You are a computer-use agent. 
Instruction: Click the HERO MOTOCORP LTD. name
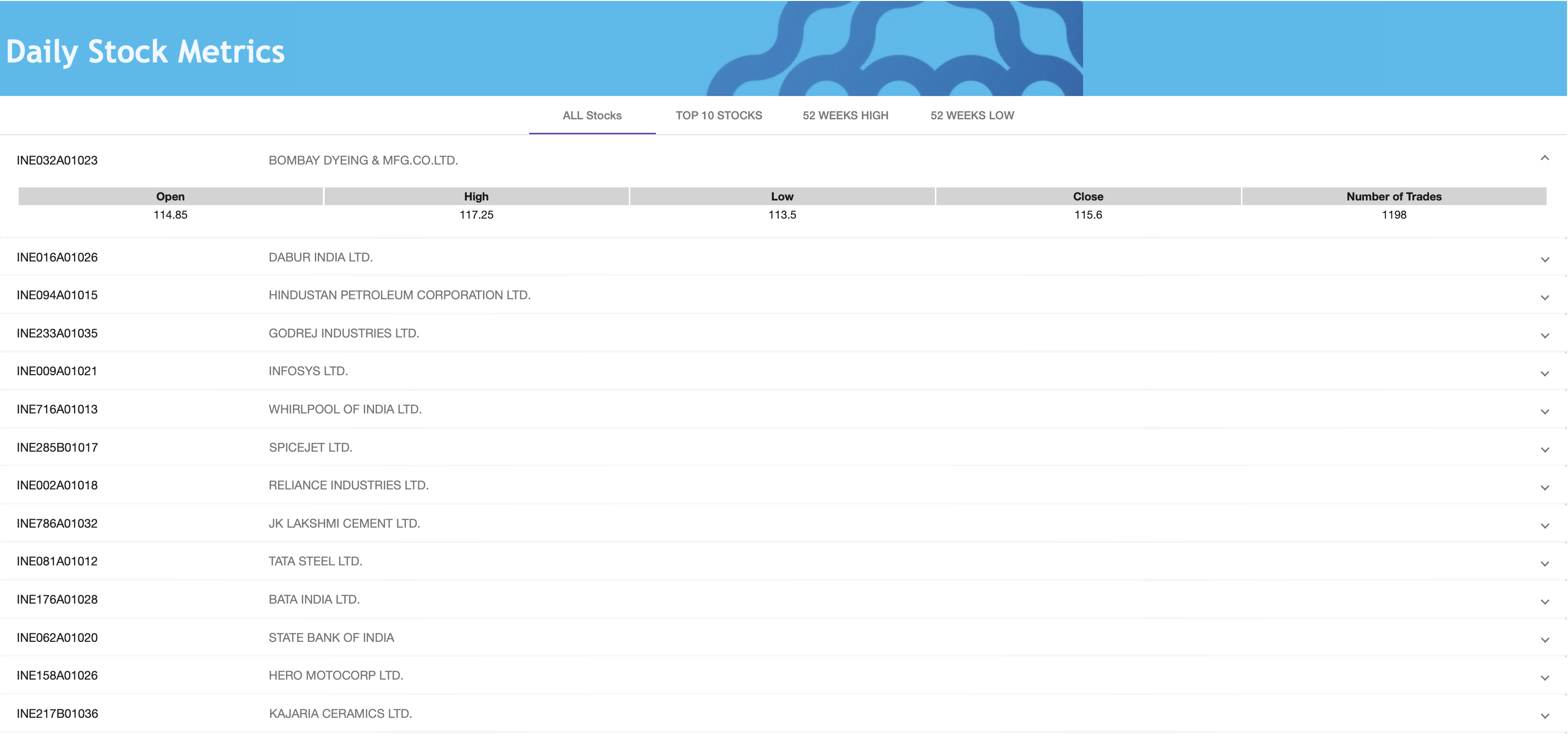[x=335, y=675]
